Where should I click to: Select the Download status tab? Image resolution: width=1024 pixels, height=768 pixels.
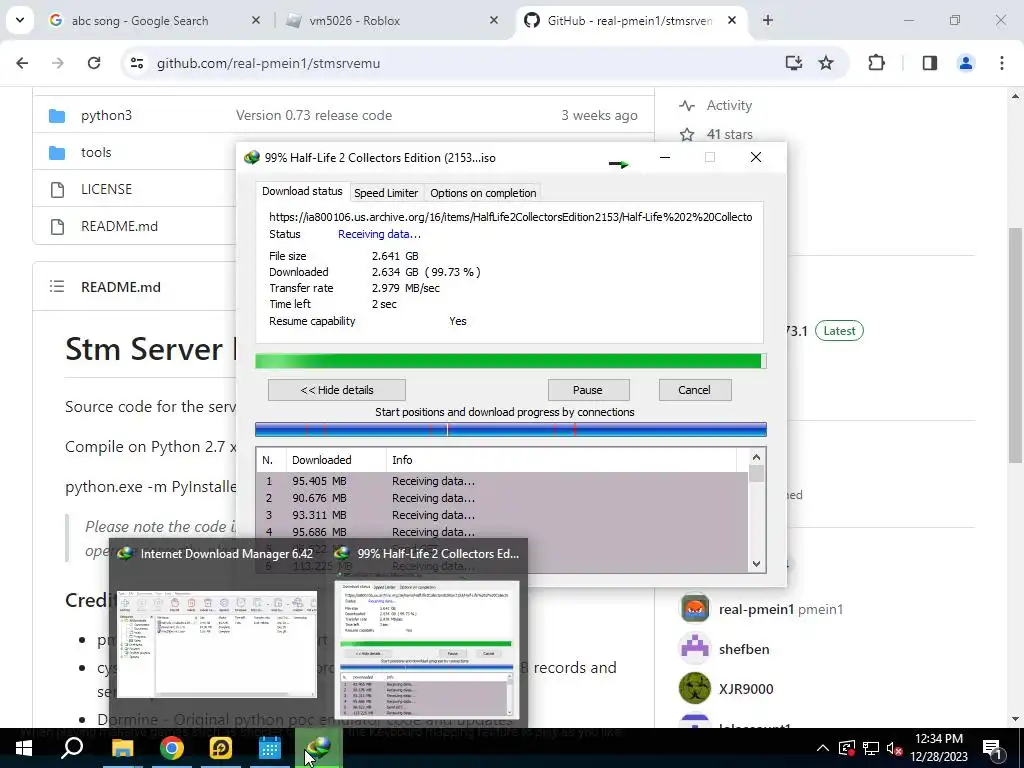pos(302,191)
